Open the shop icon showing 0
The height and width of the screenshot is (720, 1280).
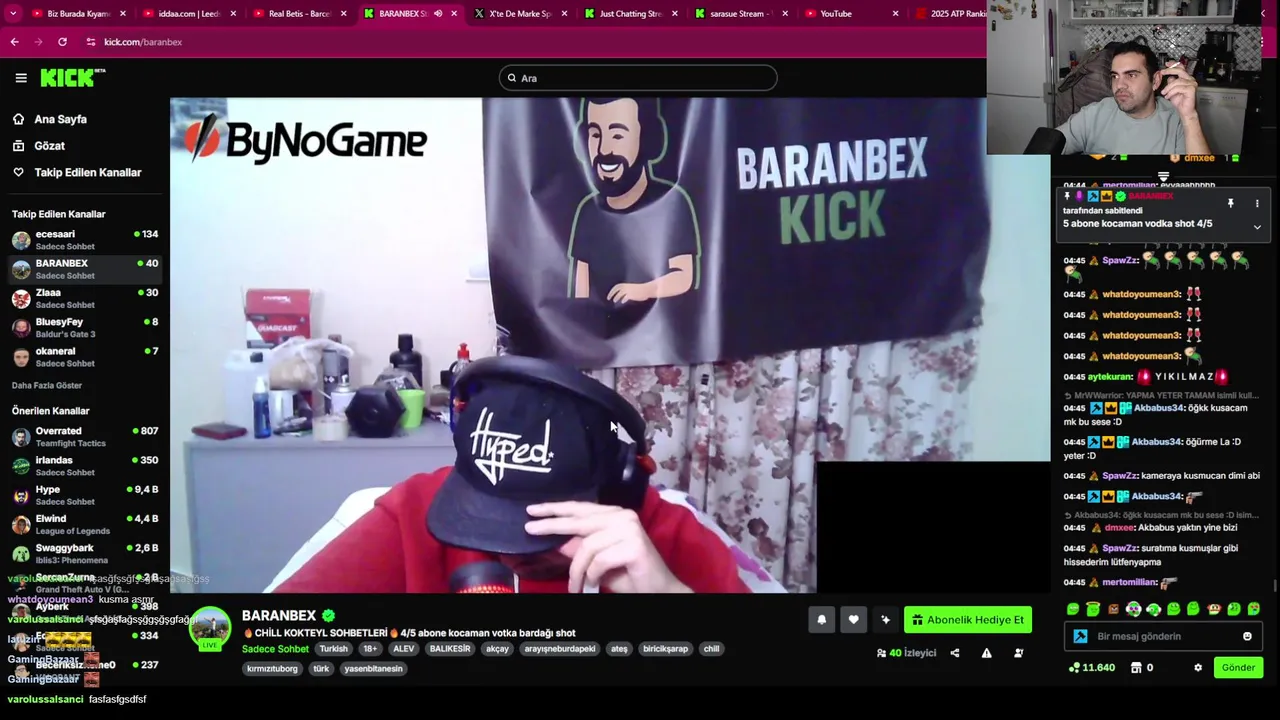[x=1141, y=668]
